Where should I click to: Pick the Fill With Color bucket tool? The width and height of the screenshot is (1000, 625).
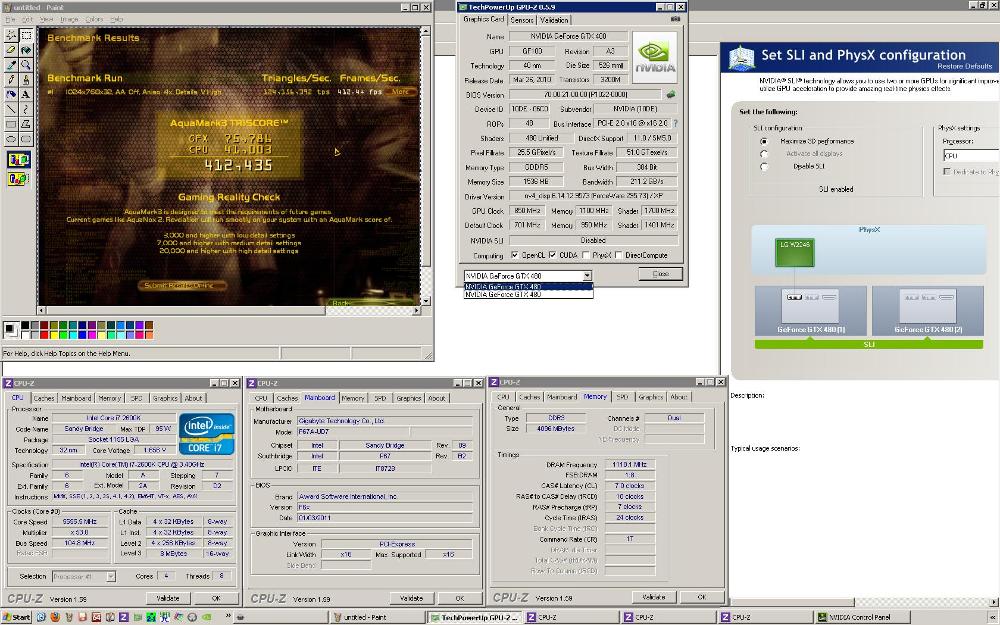pyautogui.click(x=26, y=50)
